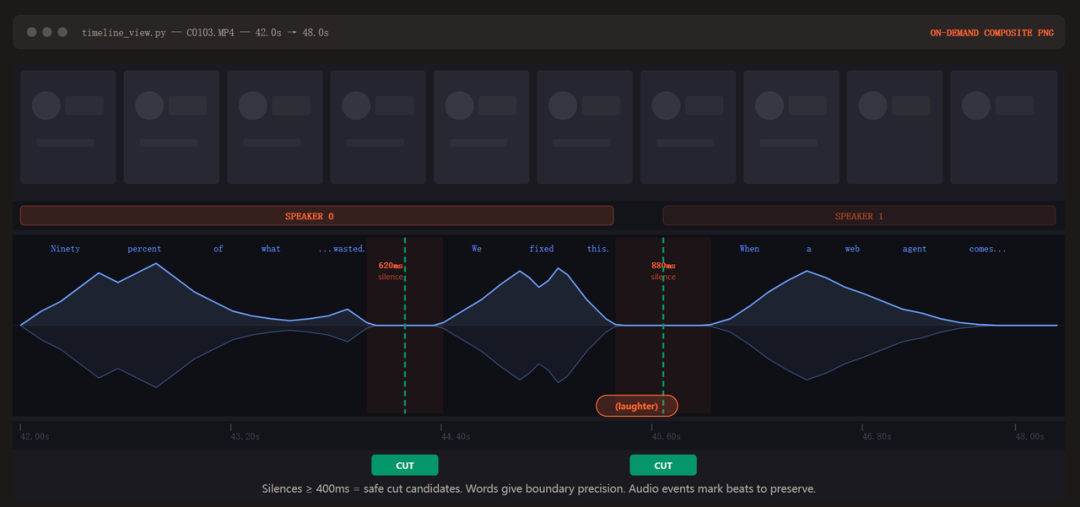Image resolution: width=1080 pixels, height=507 pixels.
Task: Select the word "this." in the transcript
Action: pos(598,249)
